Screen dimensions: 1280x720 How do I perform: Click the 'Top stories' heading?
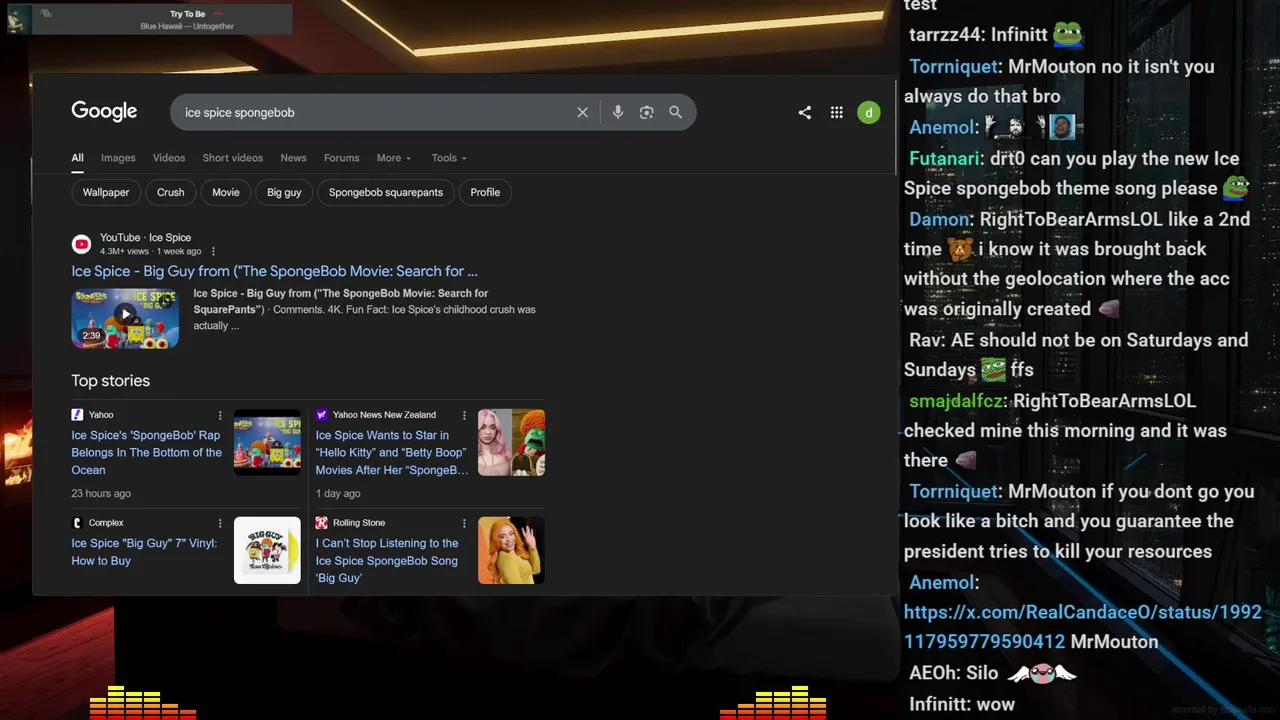(x=110, y=381)
